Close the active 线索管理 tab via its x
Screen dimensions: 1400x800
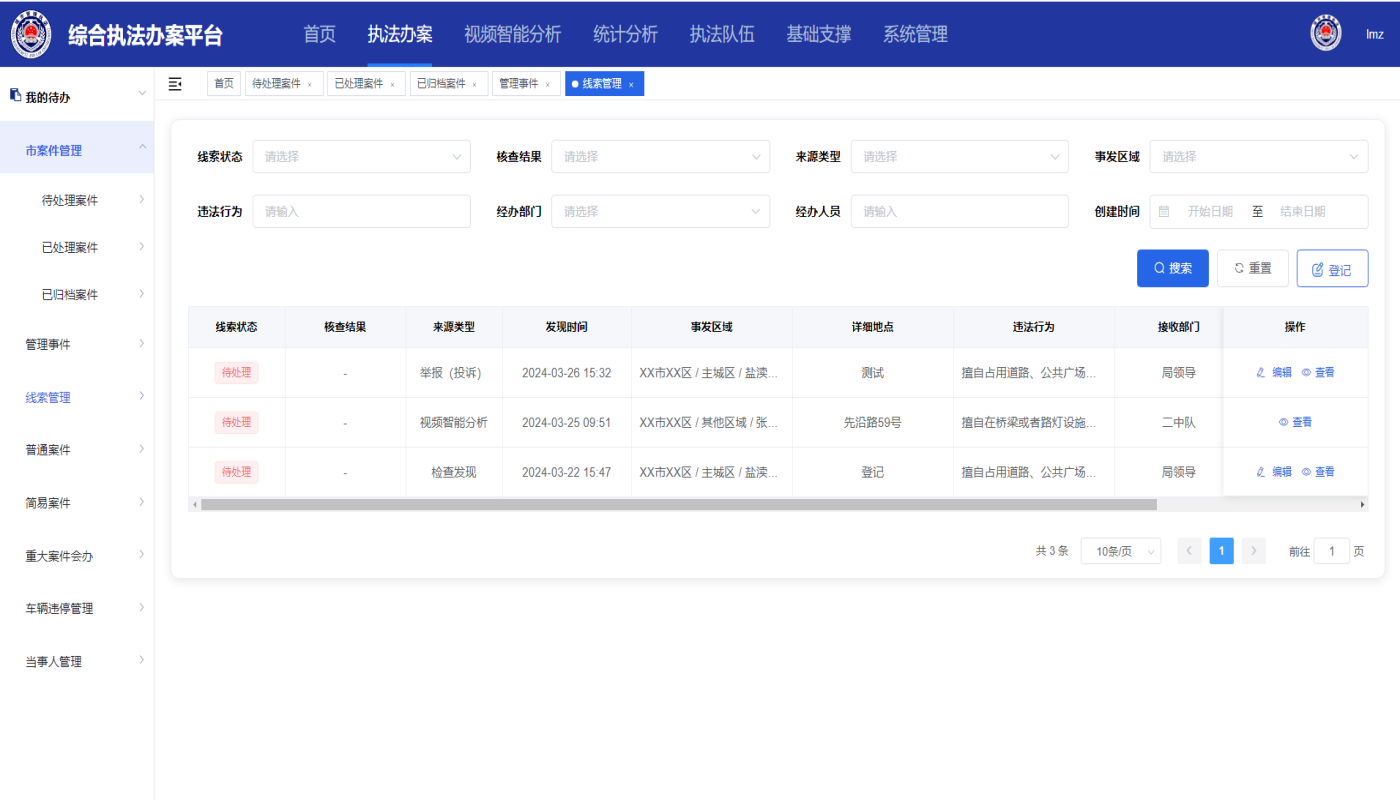coord(631,85)
